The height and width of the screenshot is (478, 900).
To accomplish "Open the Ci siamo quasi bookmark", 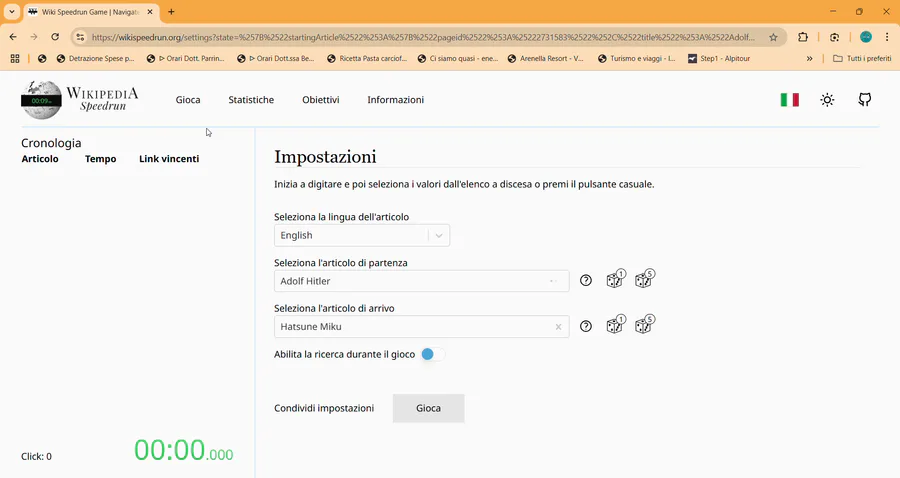I will tap(457, 59).
